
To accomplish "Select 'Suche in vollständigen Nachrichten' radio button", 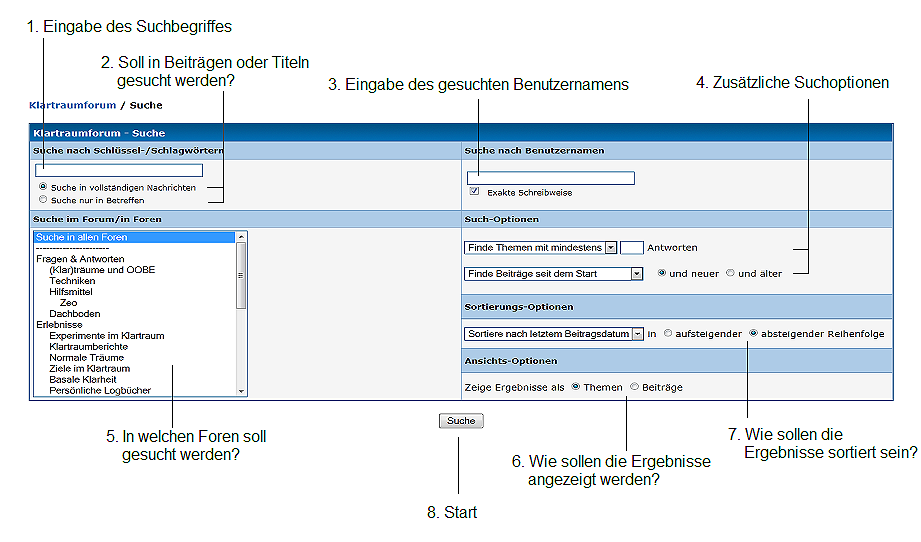I will (42, 187).
